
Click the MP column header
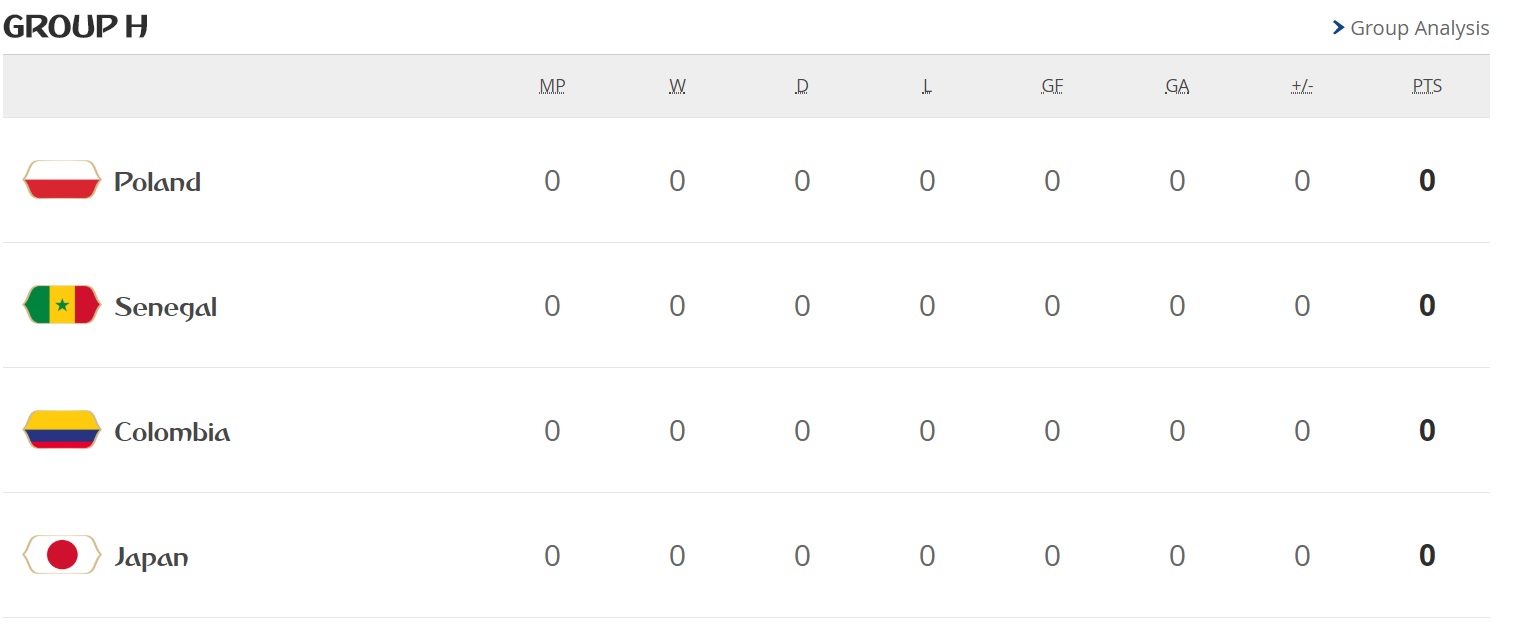point(552,86)
